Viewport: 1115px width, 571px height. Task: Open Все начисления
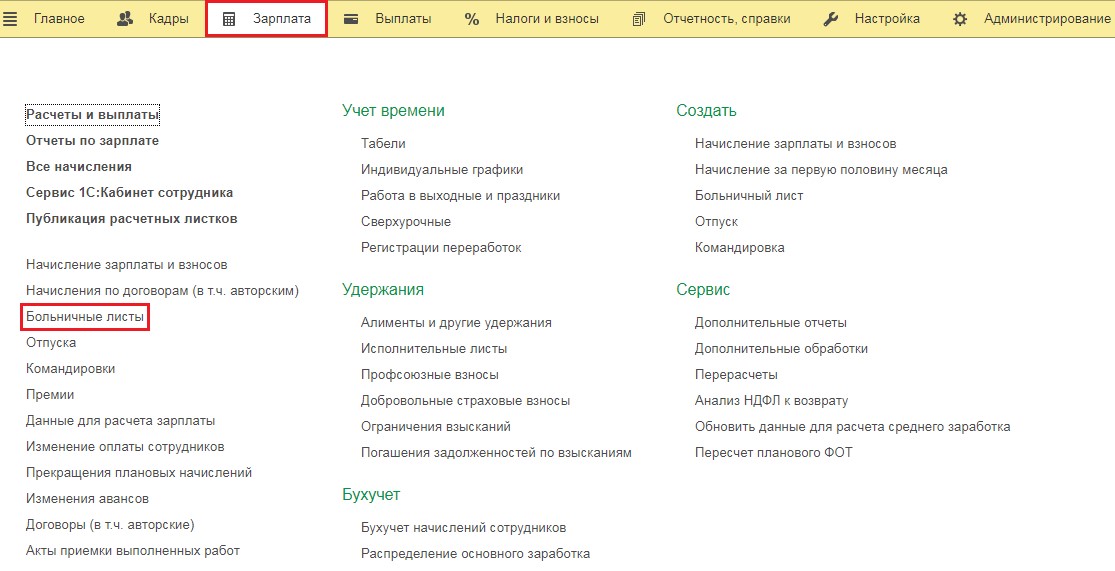79,166
